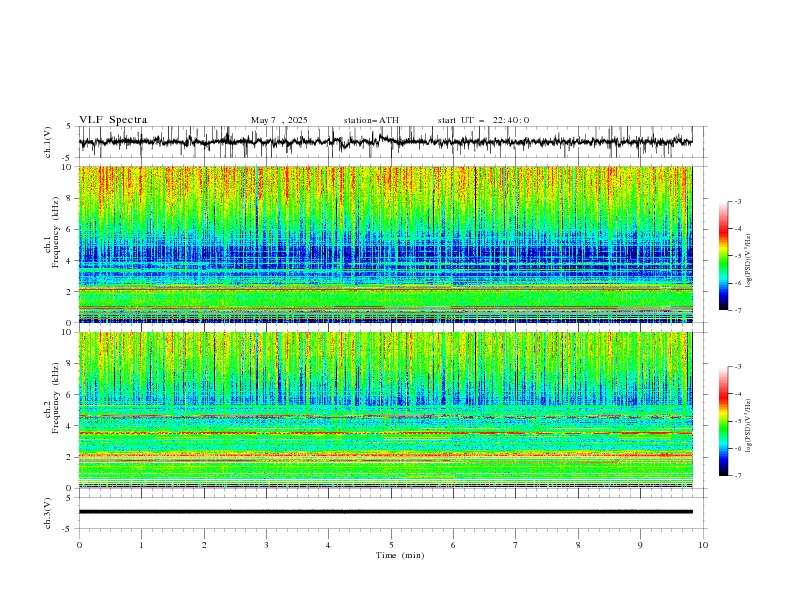This screenshot has width=792, height=612.
Task: Click the '-7' label on lower colorbar
Action: pyautogui.click(x=738, y=476)
